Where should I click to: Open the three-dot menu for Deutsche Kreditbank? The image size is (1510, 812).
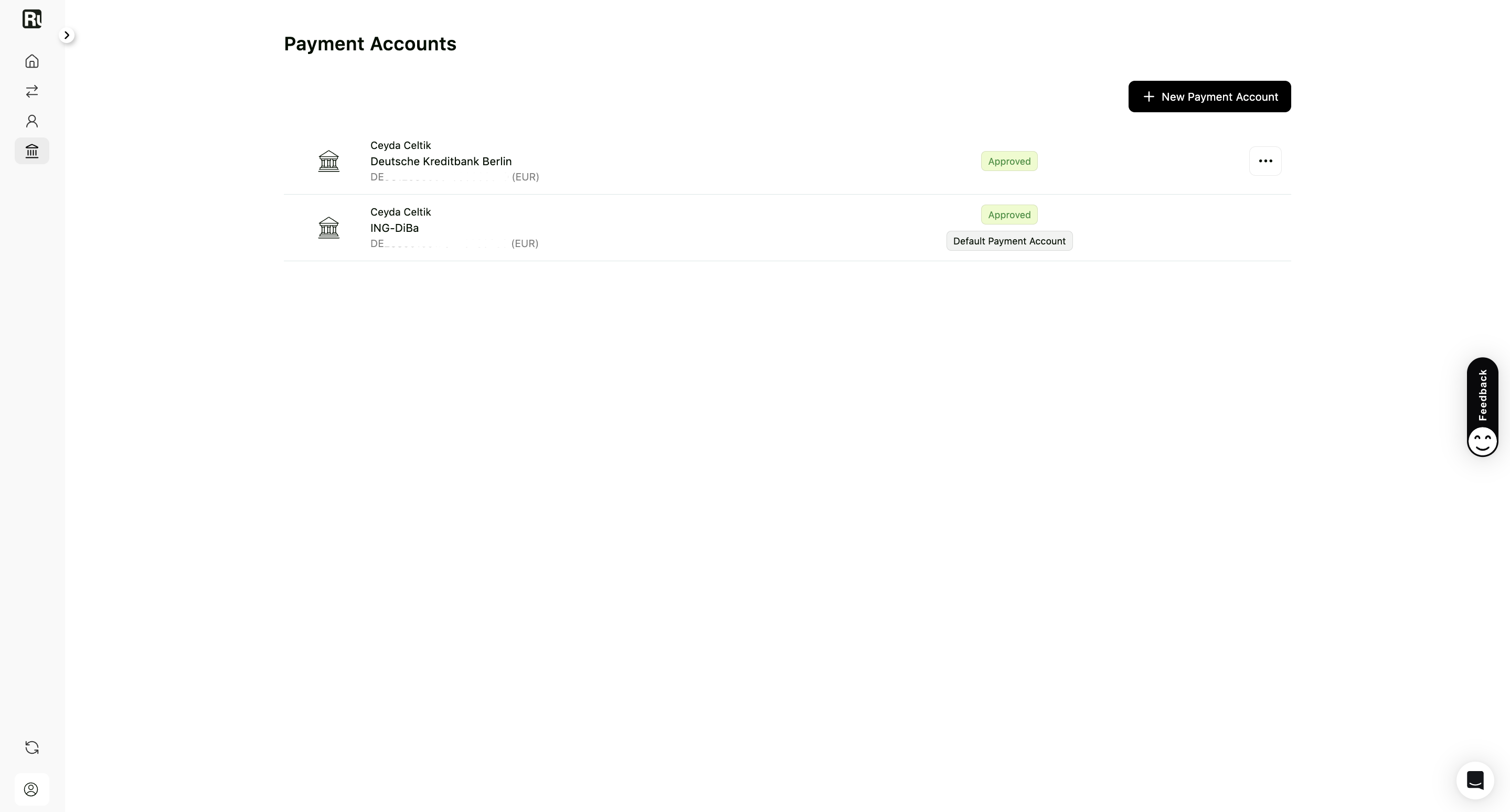(1265, 161)
